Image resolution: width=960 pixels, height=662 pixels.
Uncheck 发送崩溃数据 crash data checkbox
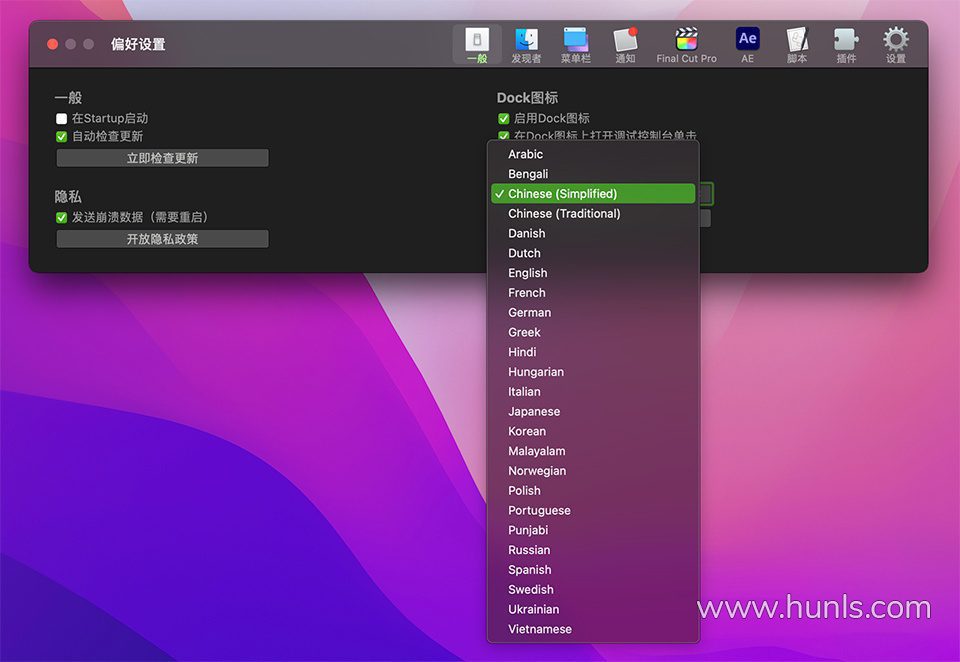coord(62,218)
